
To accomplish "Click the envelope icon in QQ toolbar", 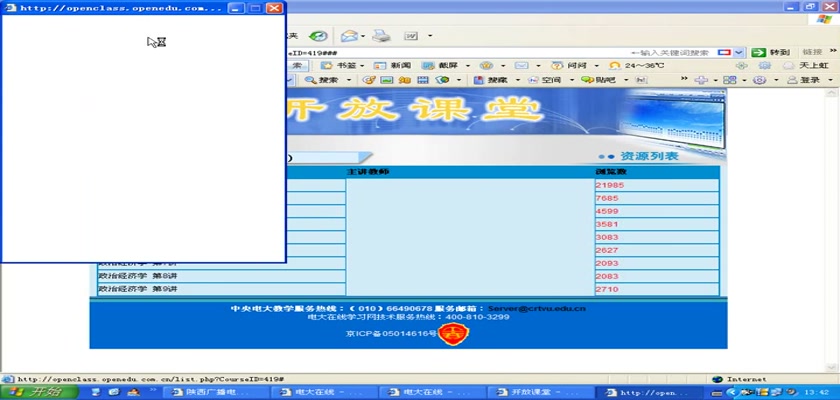I will pos(521,65).
